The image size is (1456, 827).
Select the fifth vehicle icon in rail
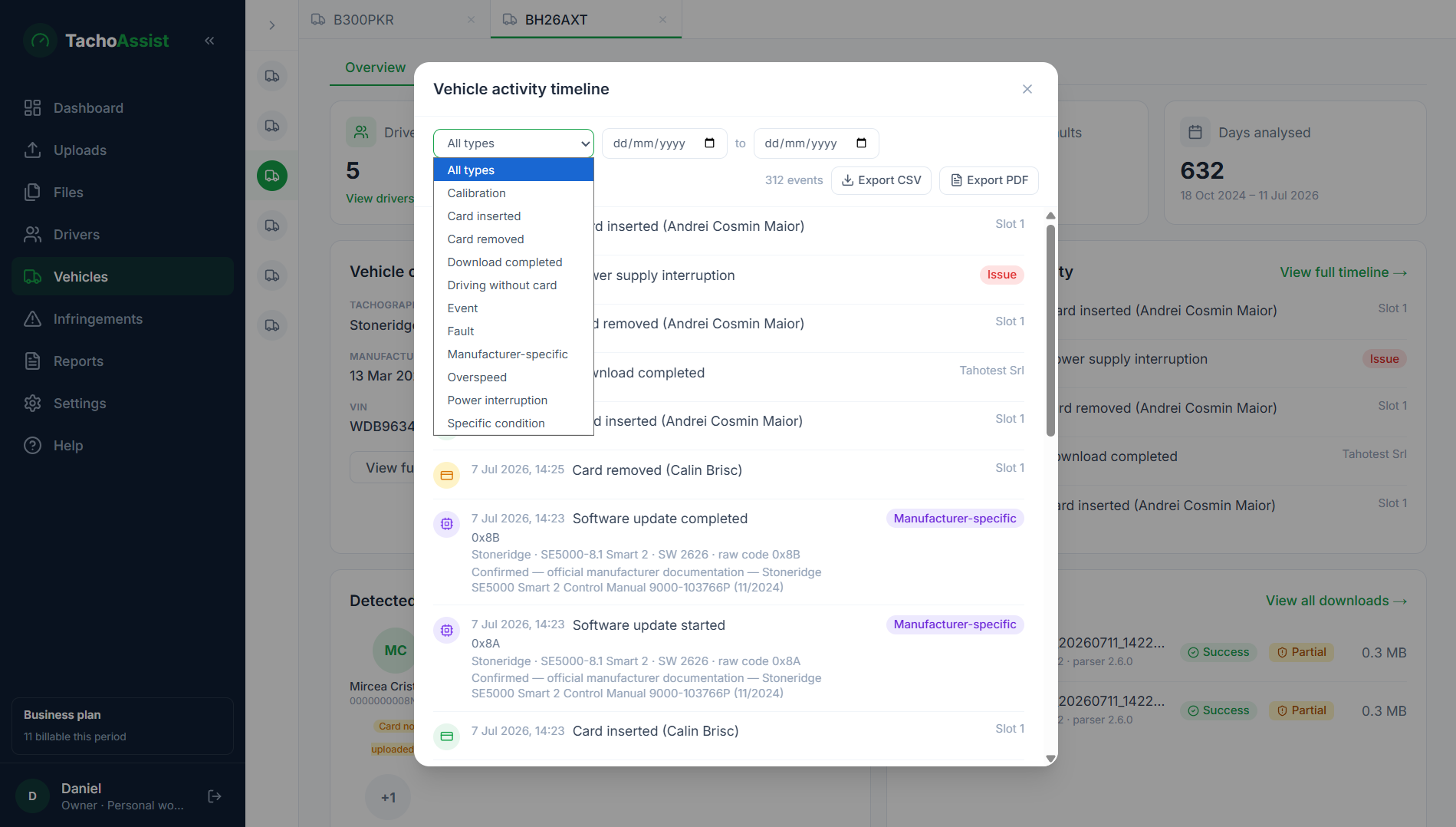pyautogui.click(x=272, y=275)
